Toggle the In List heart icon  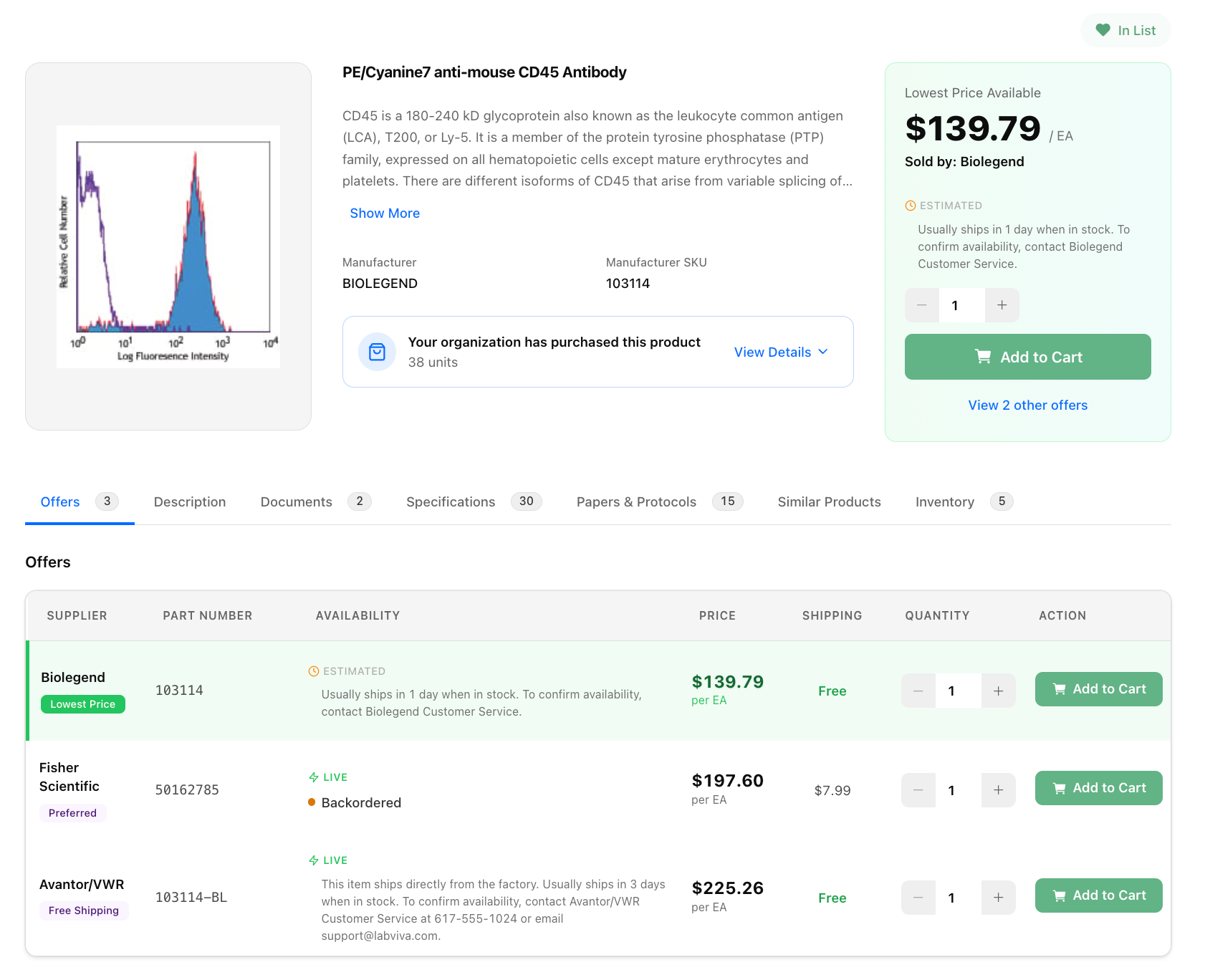1103,30
